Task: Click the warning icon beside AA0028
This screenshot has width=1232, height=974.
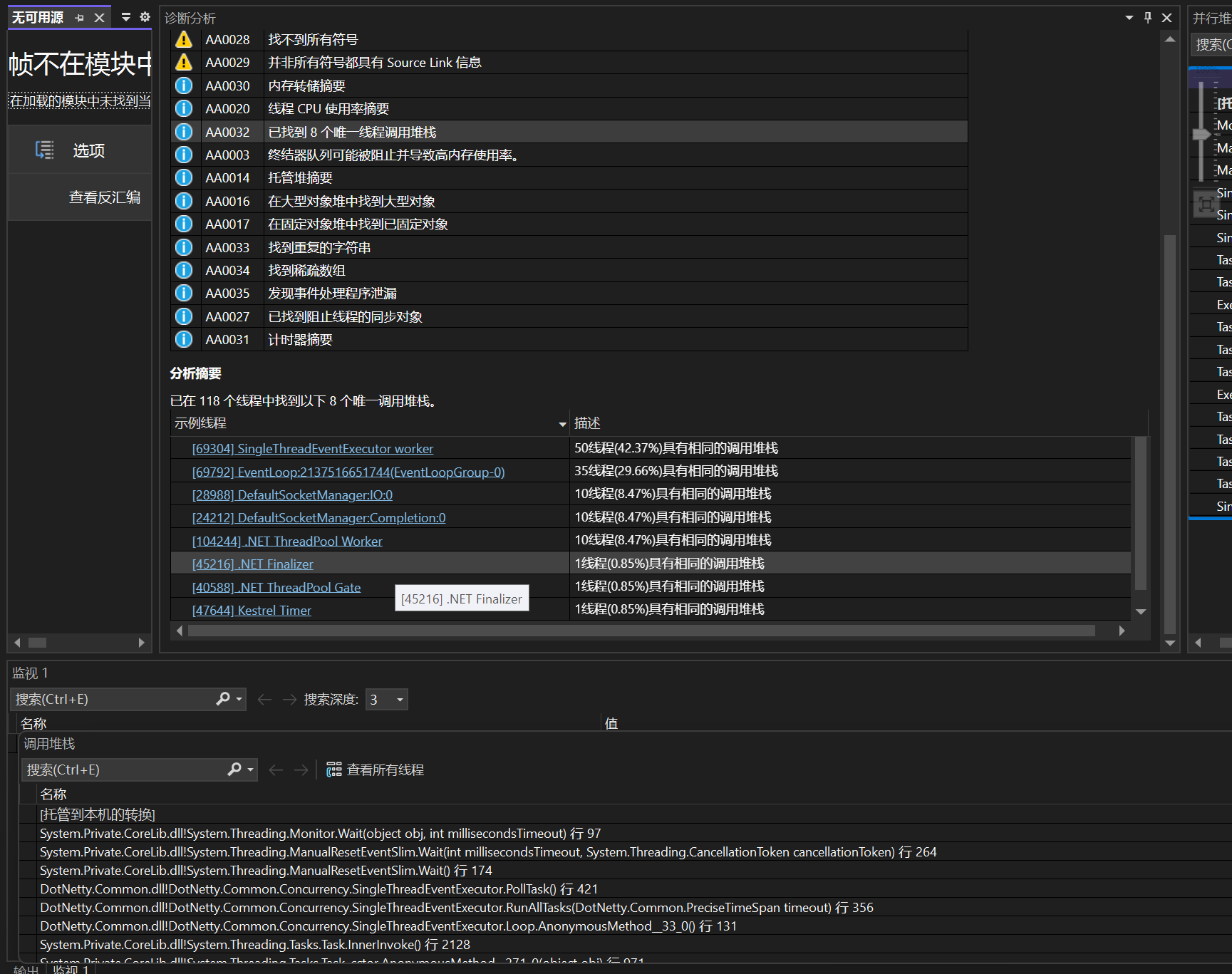Action: (x=184, y=39)
